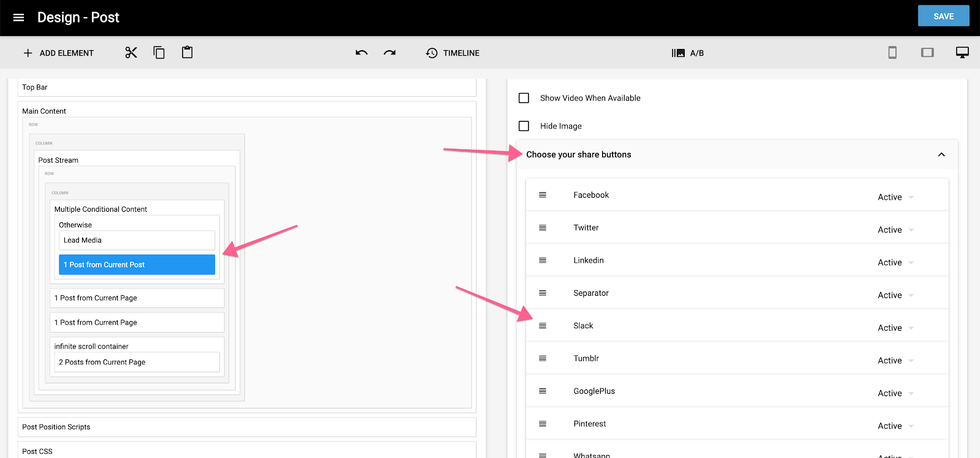980x458 pixels.
Task: Redo the last undone change
Action: 389,53
